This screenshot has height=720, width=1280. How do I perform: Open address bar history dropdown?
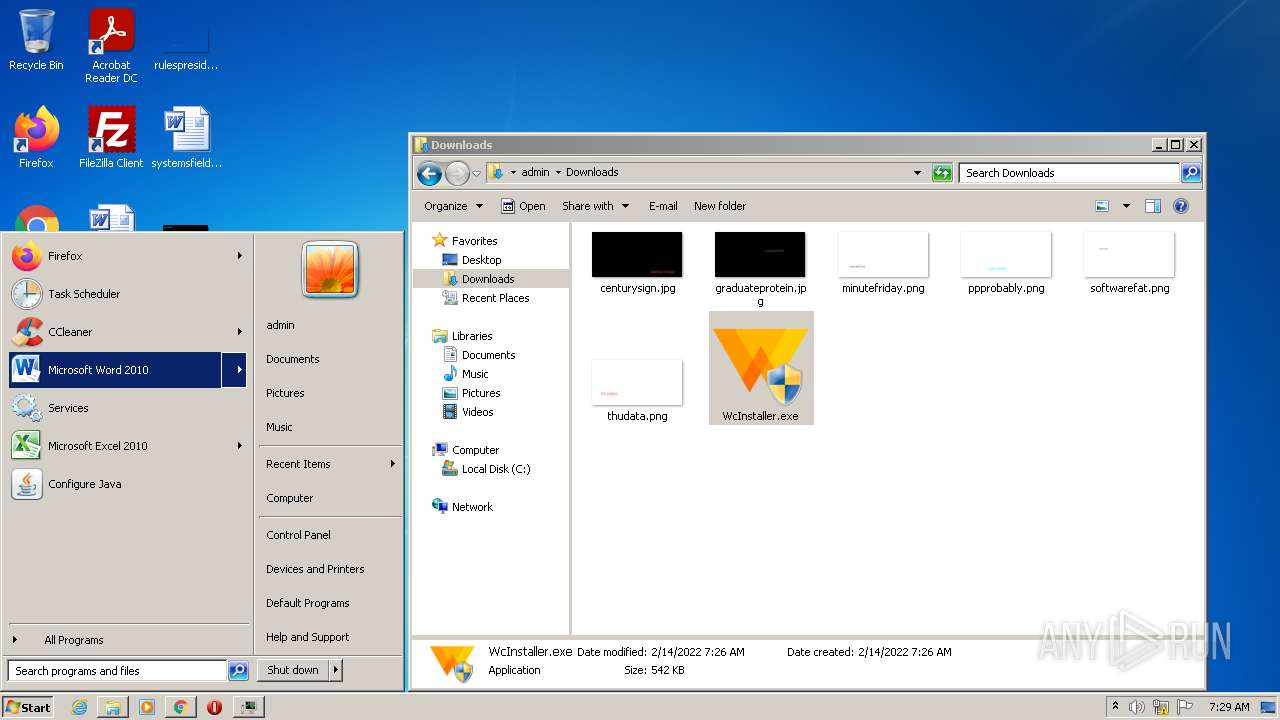[917, 173]
